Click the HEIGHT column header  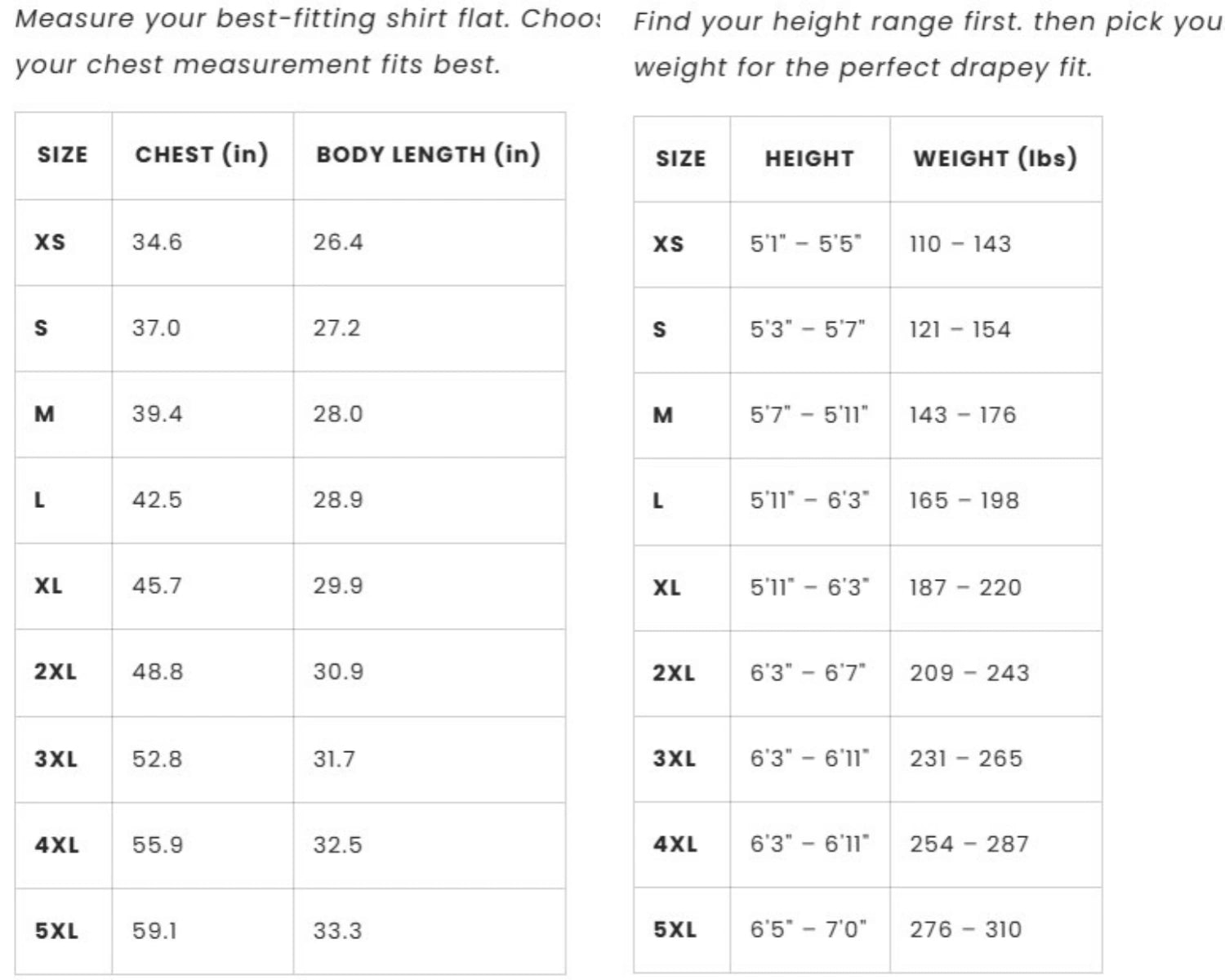point(809,158)
